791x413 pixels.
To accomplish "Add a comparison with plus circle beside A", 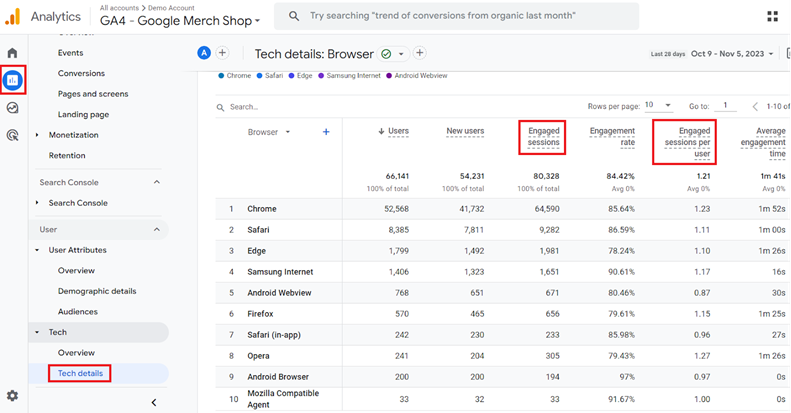I will coord(222,53).
